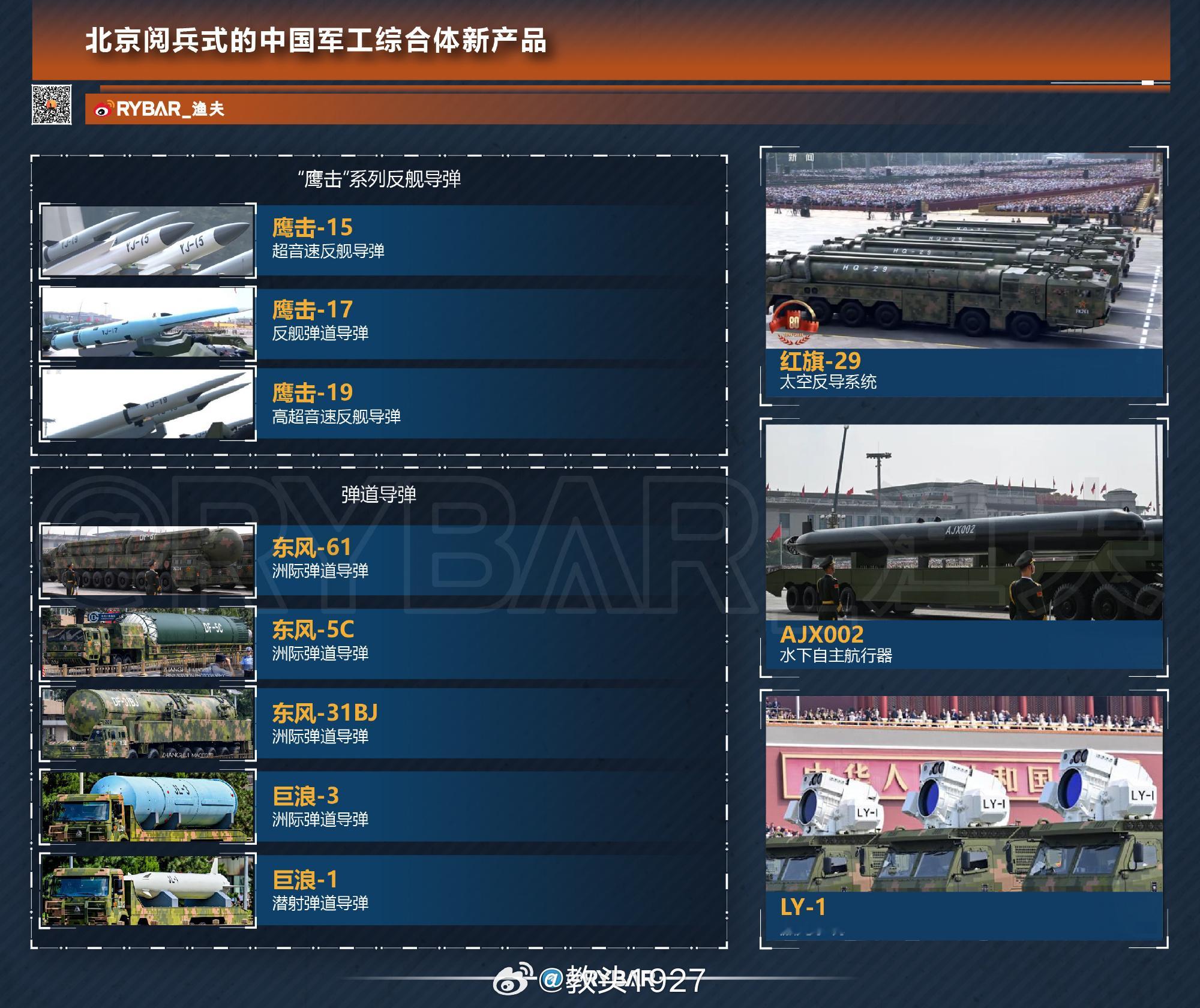
Task: Select the text 水下自主航行器
Action: (x=836, y=655)
